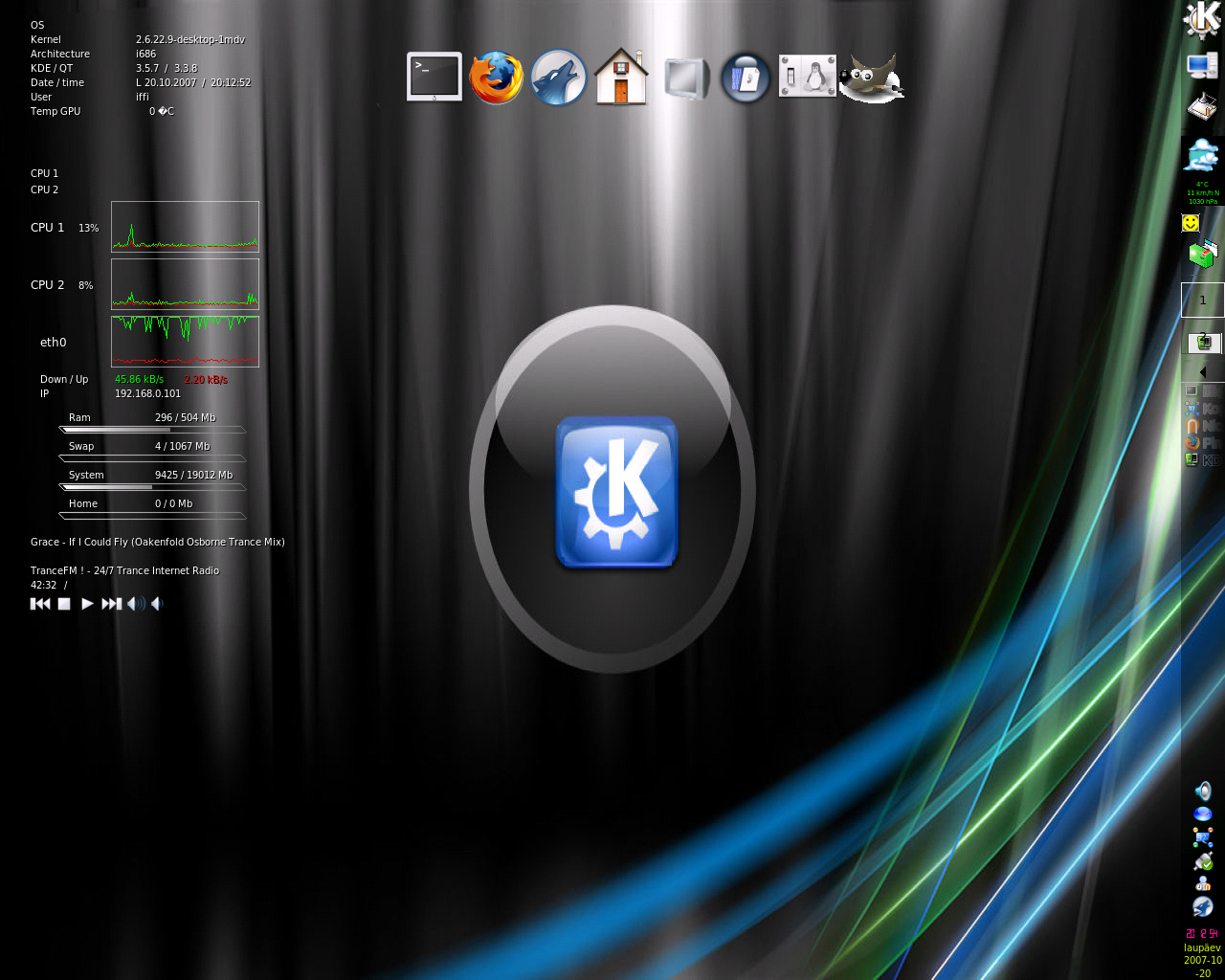Raise volume with the louder speaker icon
1225x980 pixels.
point(136,604)
